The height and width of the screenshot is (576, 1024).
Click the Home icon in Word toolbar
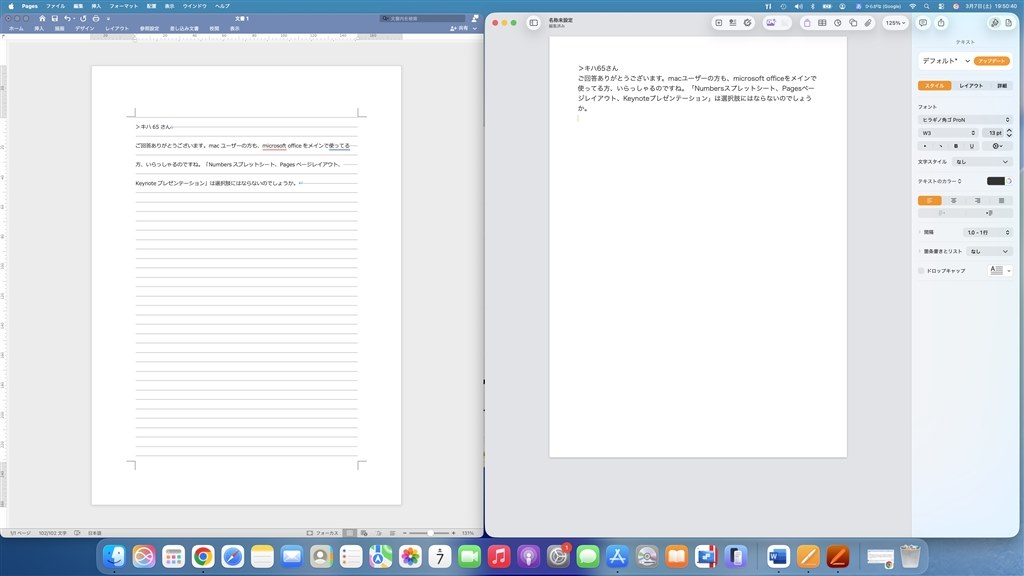pyautogui.click(x=42, y=18)
